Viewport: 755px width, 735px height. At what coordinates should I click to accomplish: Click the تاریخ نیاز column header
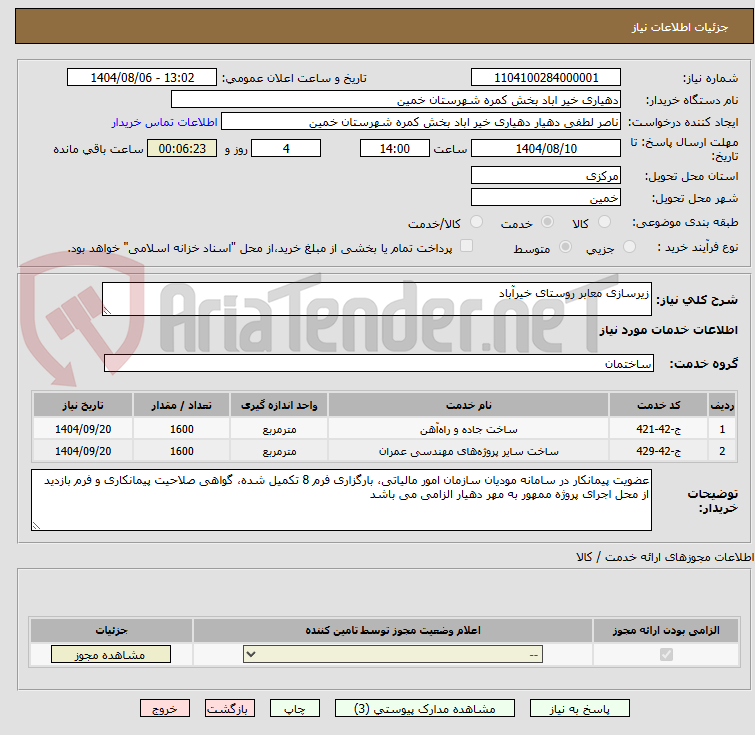(x=83, y=405)
